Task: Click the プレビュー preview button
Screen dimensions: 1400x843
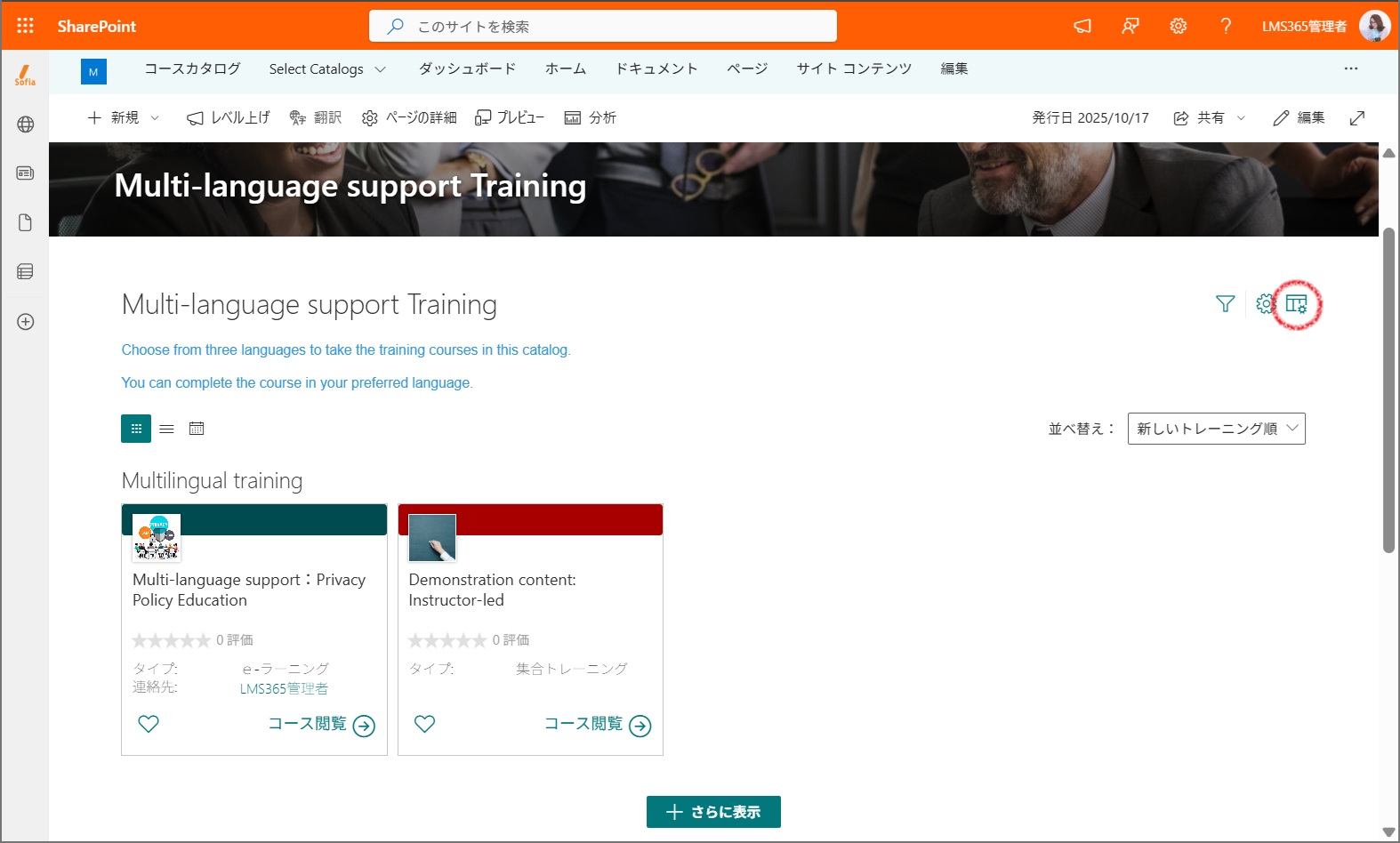Action: pyautogui.click(x=510, y=118)
